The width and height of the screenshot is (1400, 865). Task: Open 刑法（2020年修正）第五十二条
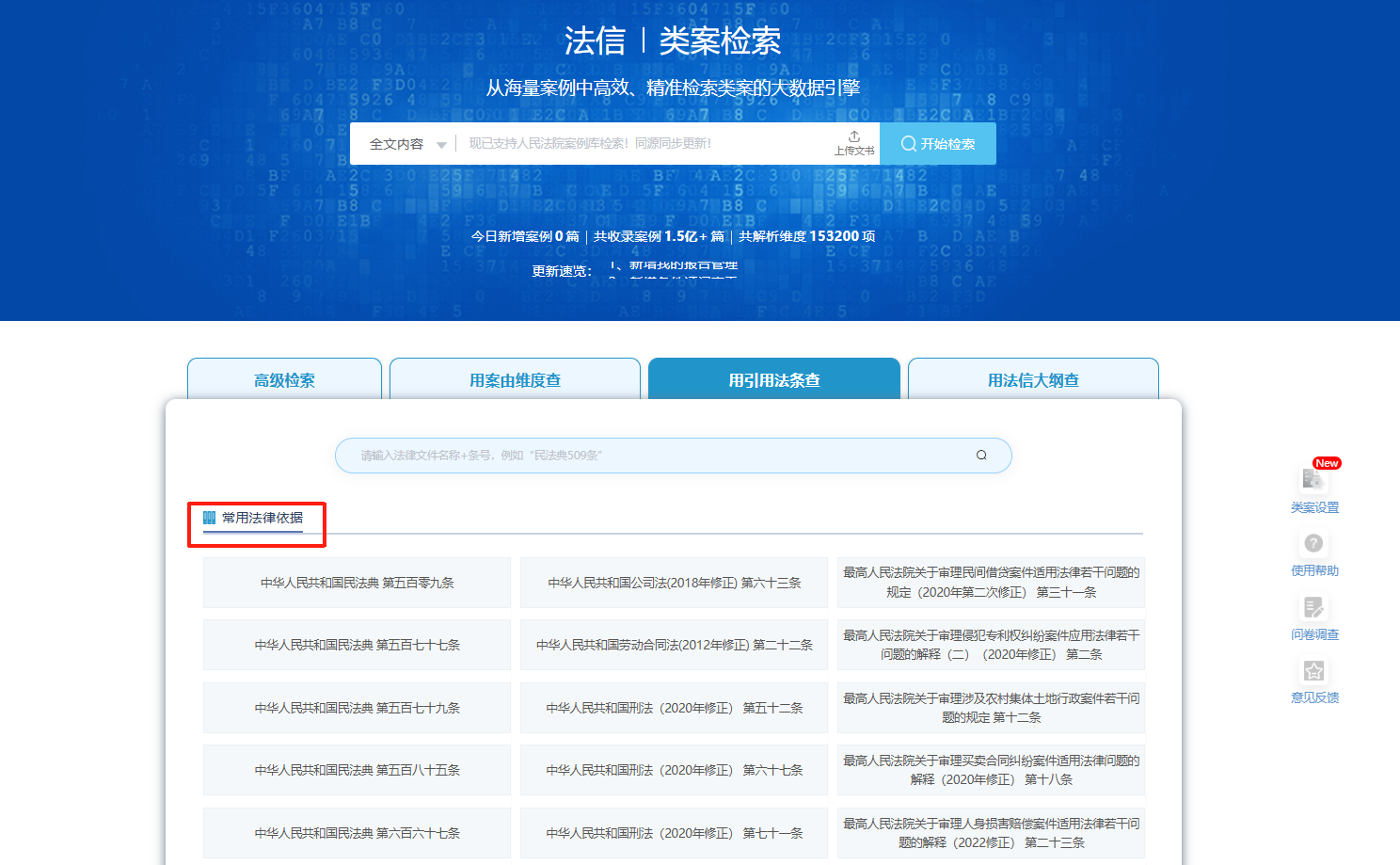pos(674,708)
